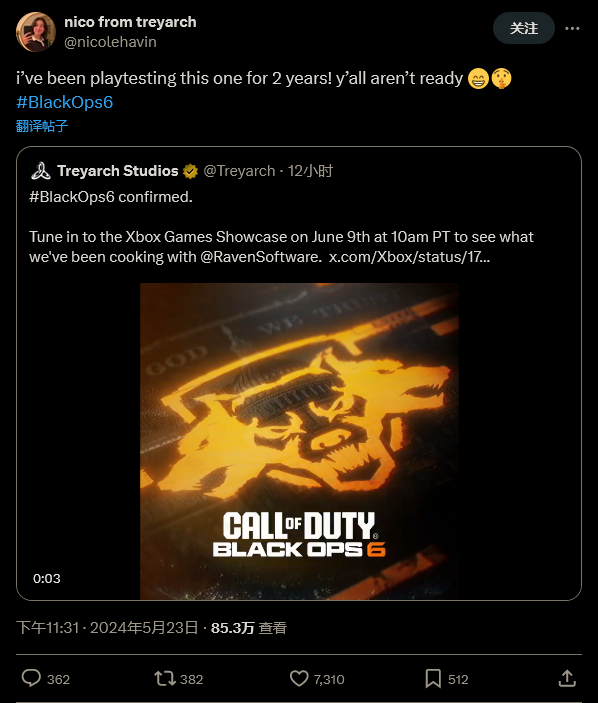The image size is (598, 703).
Task: Open the nico from treyarch display name
Action: point(130,22)
